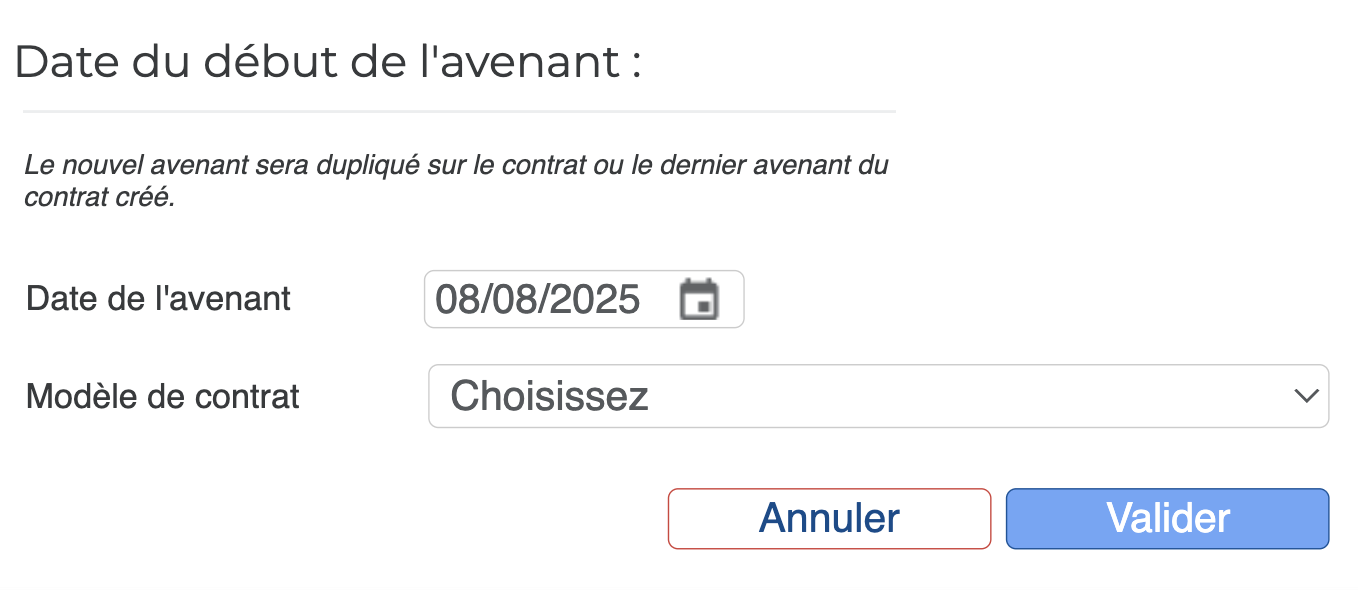Select the chevron of the contract model list

[1305, 396]
